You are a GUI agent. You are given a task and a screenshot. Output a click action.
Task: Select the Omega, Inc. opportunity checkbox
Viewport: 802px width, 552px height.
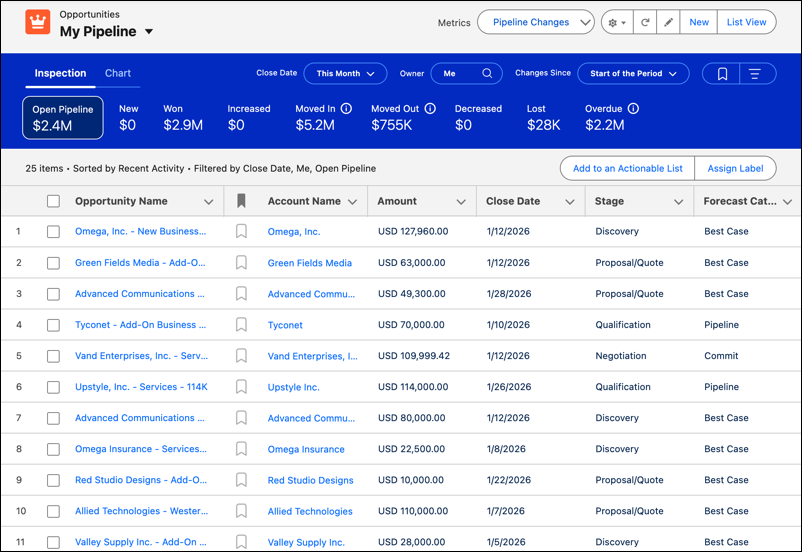click(x=53, y=231)
